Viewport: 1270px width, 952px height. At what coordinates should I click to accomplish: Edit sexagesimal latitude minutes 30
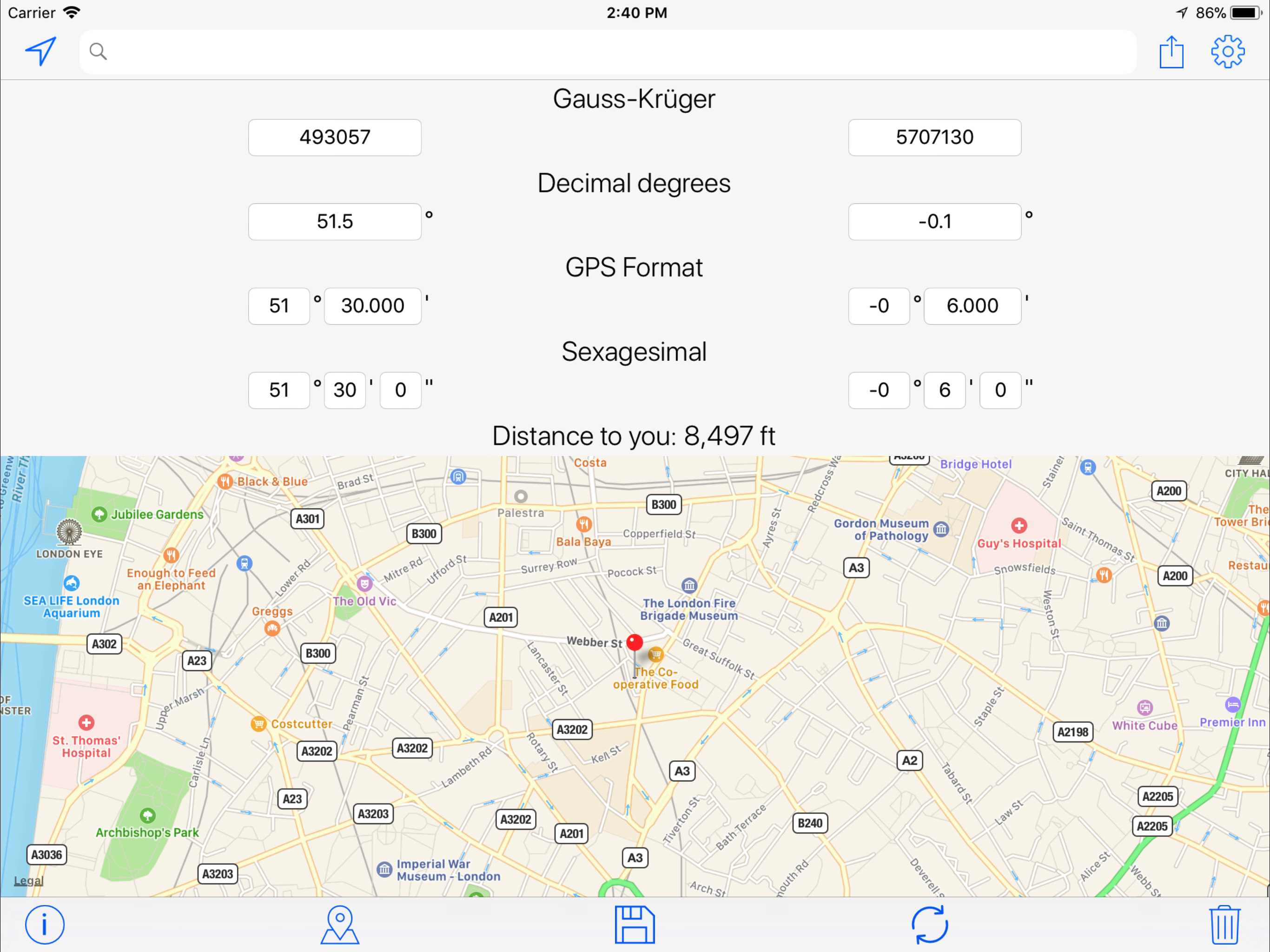click(345, 390)
